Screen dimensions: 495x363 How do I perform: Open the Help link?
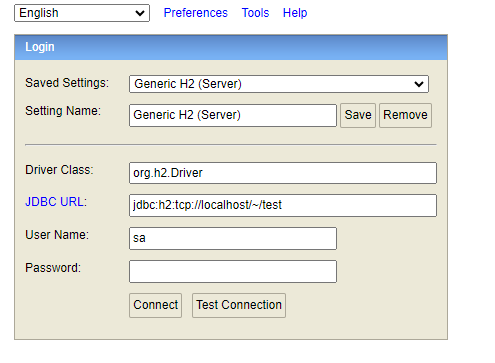(x=295, y=13)
